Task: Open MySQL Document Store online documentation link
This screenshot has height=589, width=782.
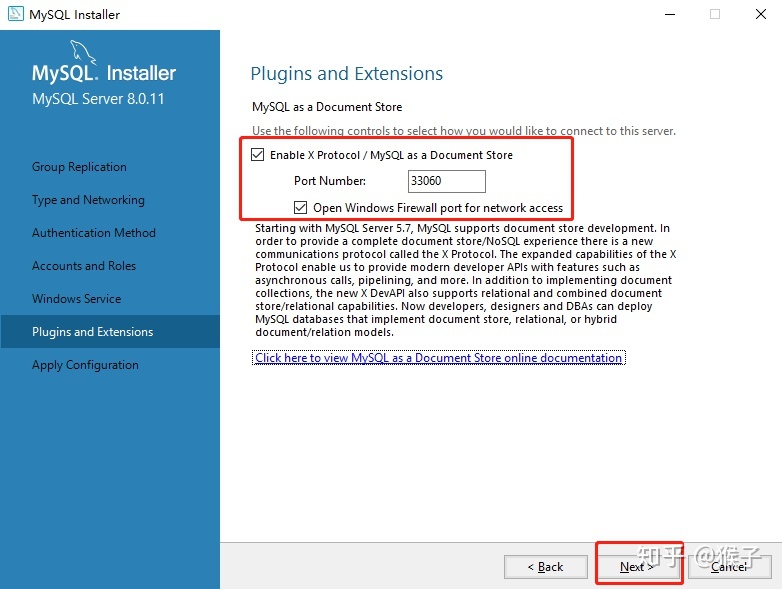Action: click(438, 358)
